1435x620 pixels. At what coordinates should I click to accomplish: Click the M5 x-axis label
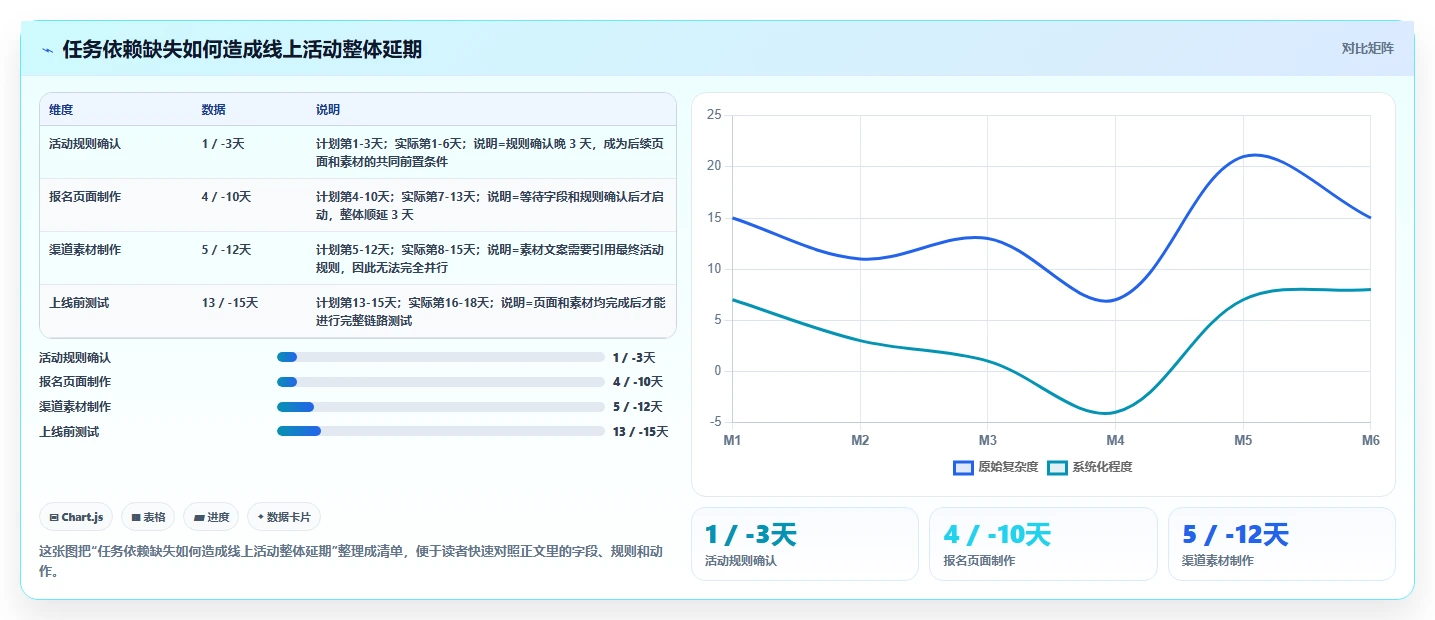[1243, 440]
